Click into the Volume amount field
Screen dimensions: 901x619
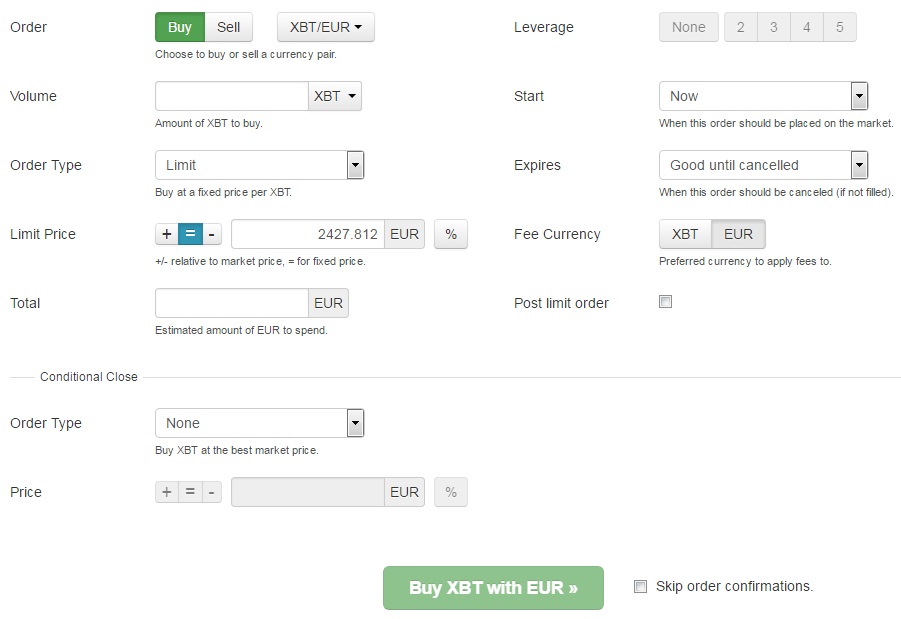[232, 96]
